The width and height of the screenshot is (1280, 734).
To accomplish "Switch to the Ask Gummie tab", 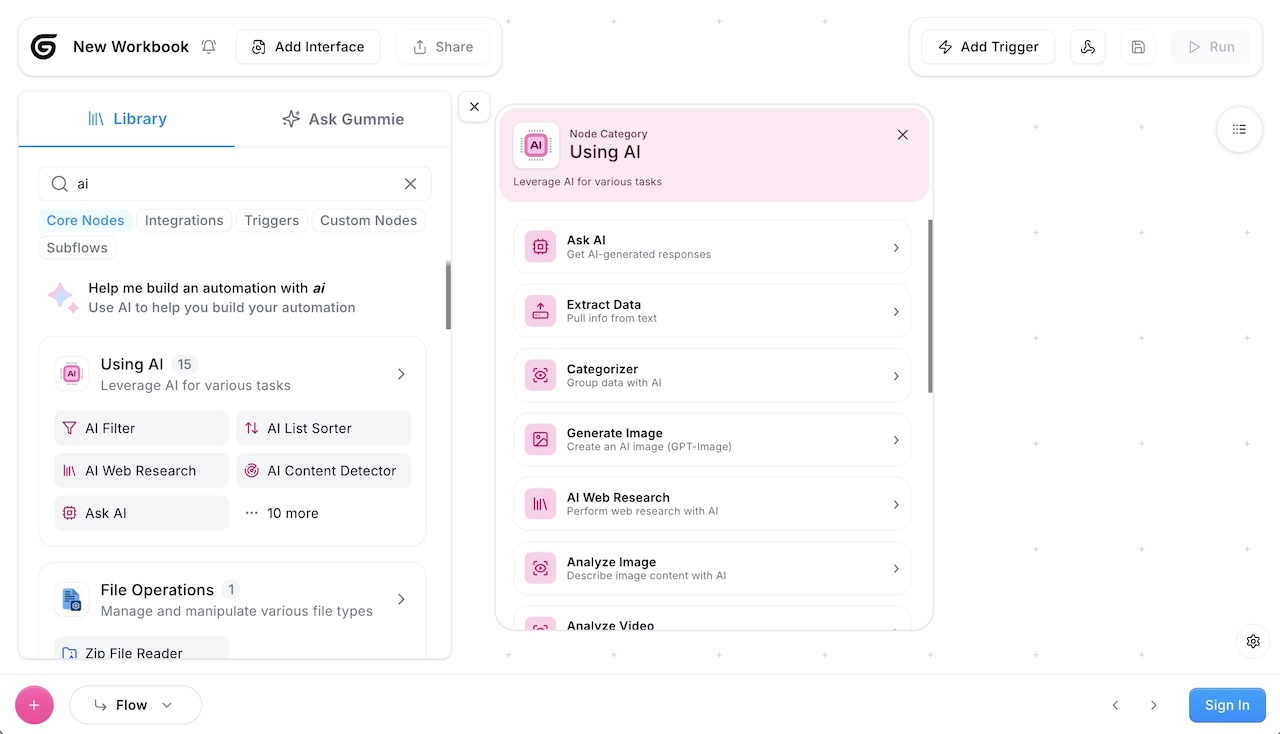I will [343, 119].
